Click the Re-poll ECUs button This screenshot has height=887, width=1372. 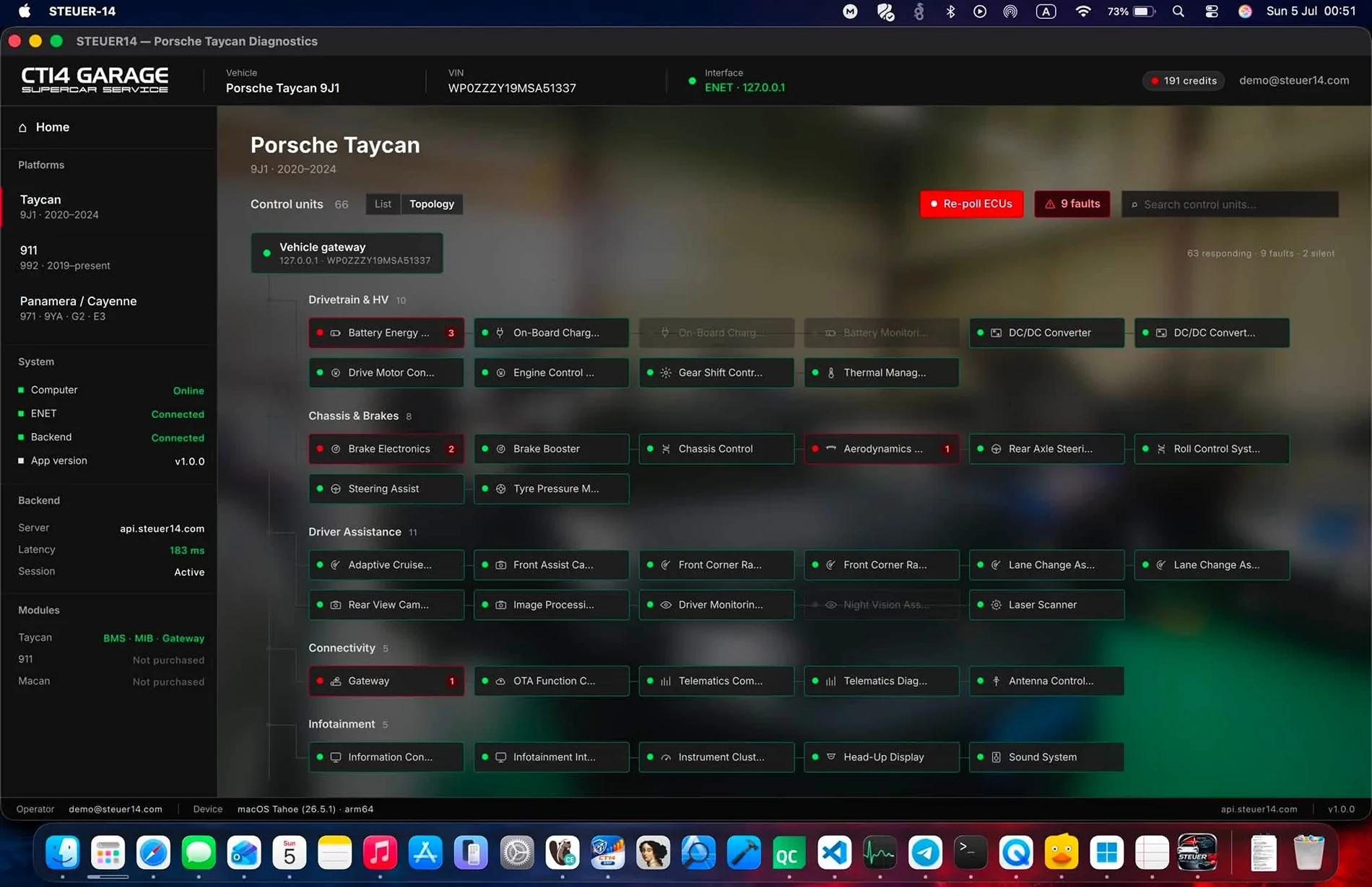pos(971,204)
